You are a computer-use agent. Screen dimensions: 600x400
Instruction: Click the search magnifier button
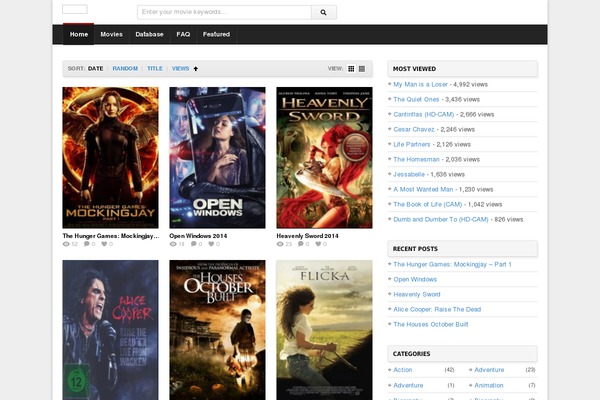point(324,12)
